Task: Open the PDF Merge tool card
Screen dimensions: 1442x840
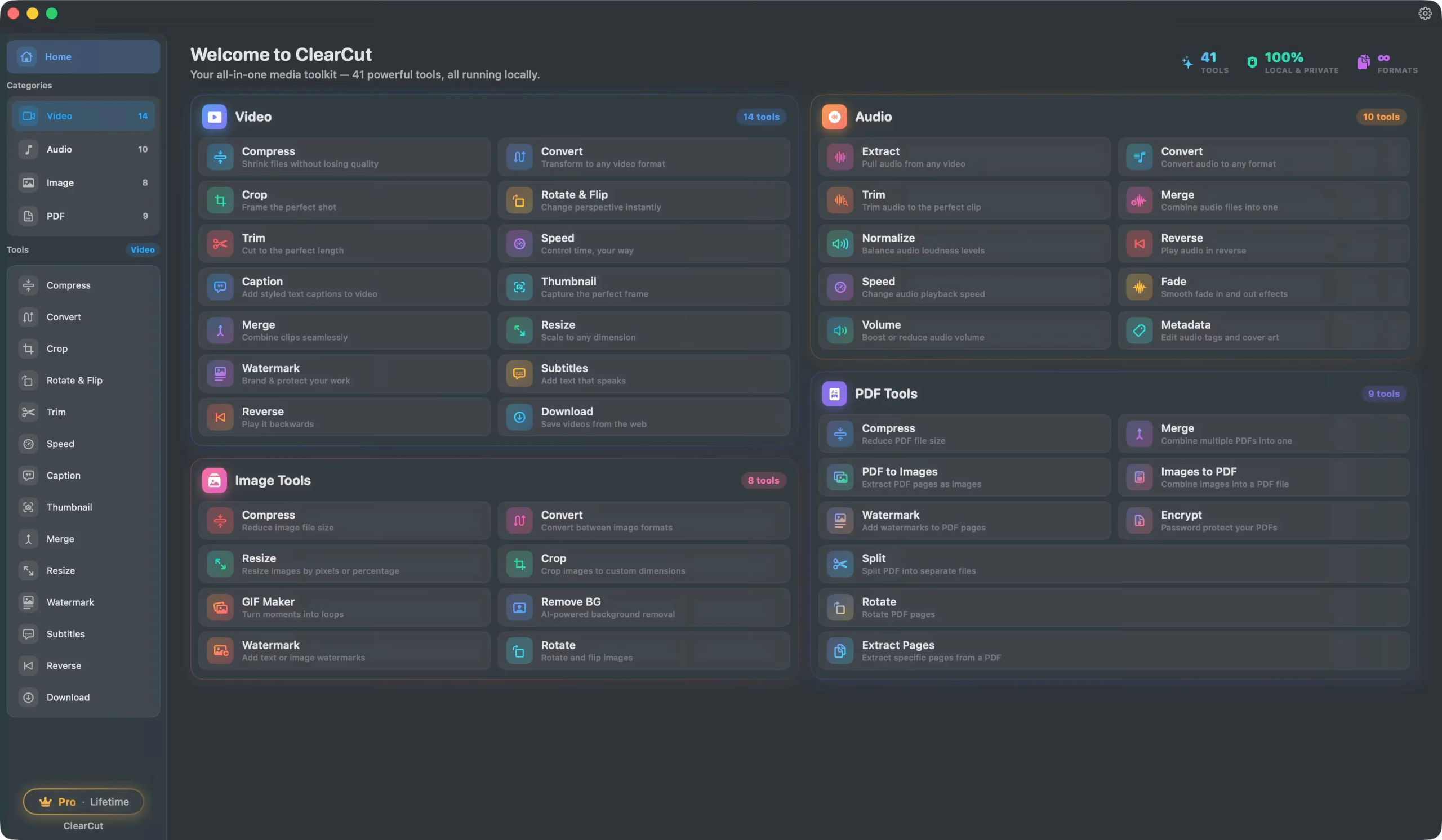Action: [x=1264, y=434]
